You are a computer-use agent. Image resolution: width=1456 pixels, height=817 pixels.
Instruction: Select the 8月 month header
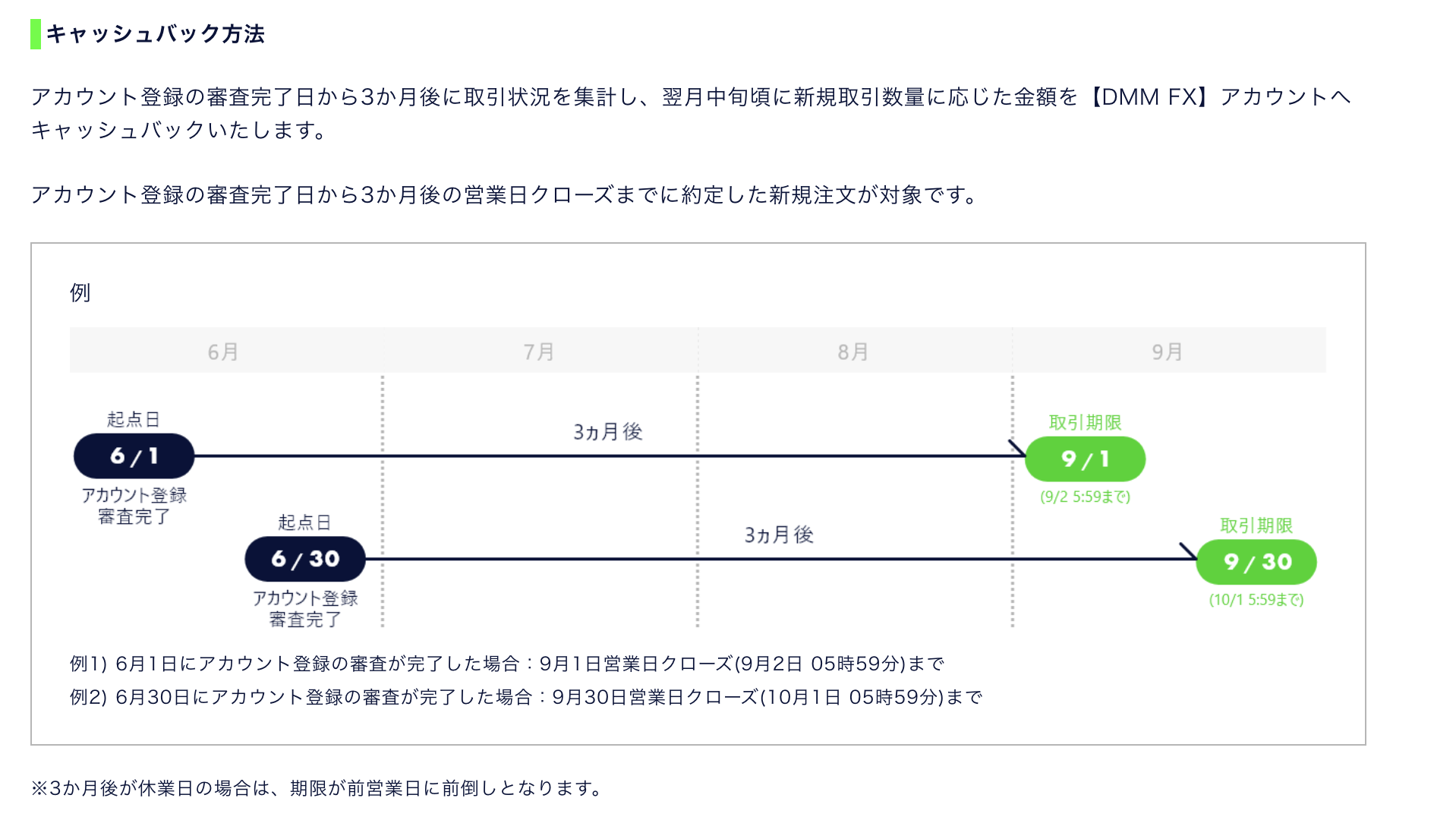click(853, 352)
